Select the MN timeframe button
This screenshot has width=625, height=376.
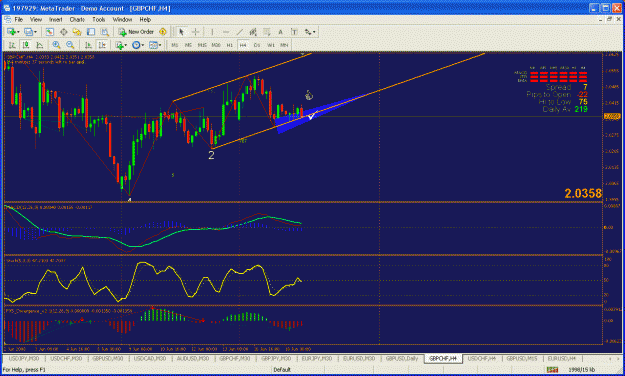pos(284,45)
